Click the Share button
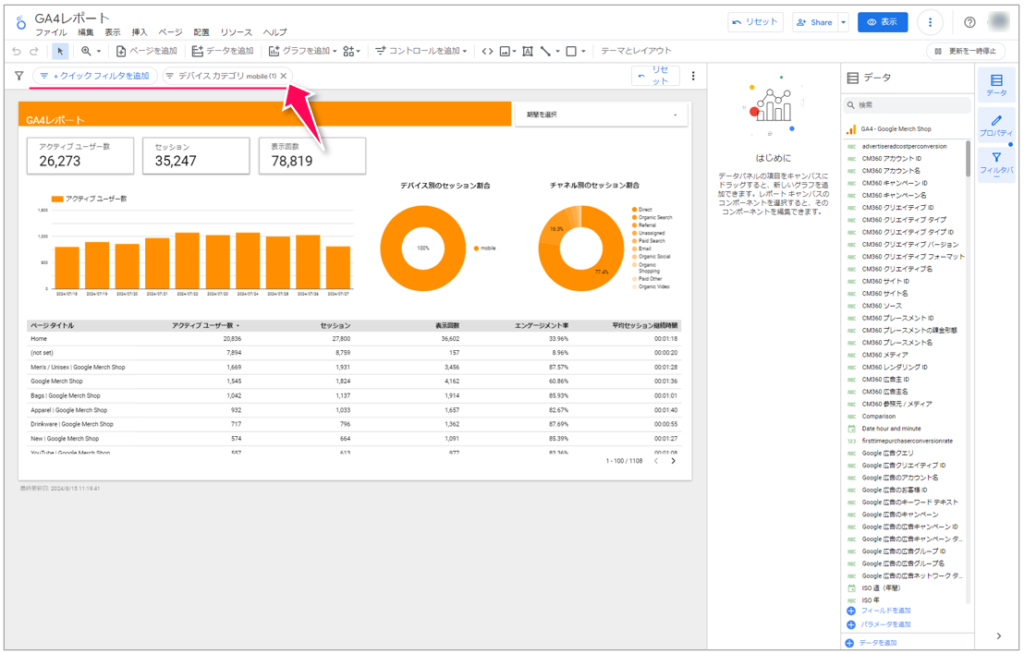1024x654 pixels. [x=816, y=22]
